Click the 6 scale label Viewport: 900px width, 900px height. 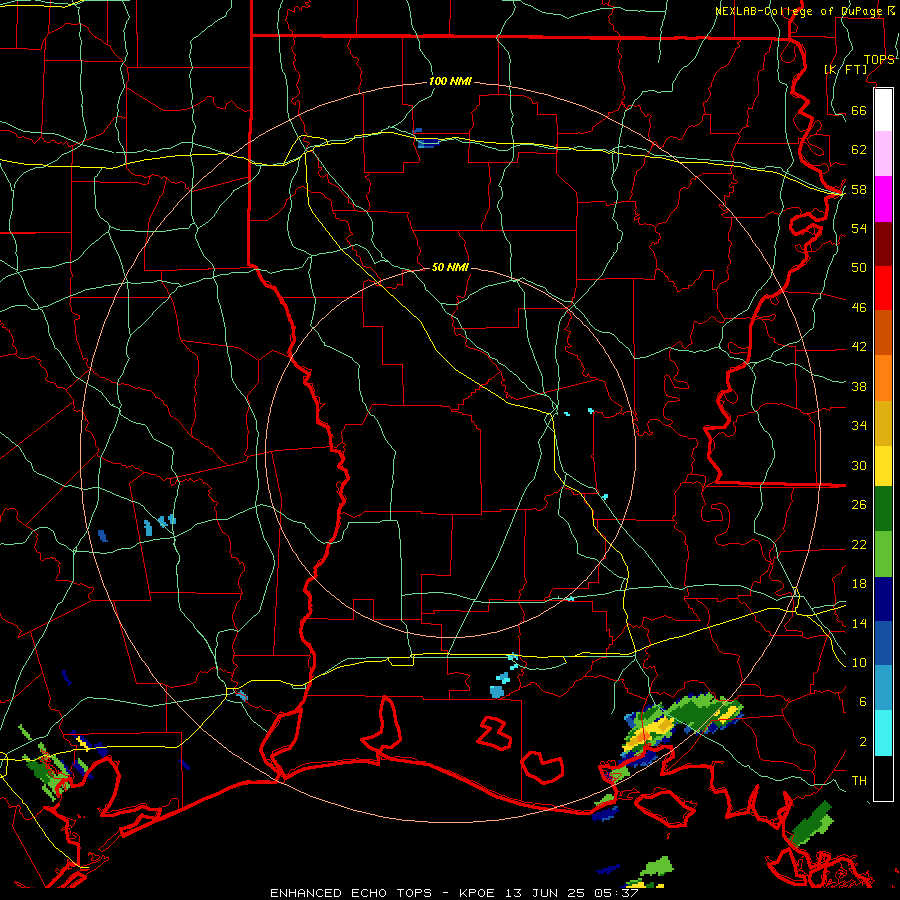click(x=863, y=702)
